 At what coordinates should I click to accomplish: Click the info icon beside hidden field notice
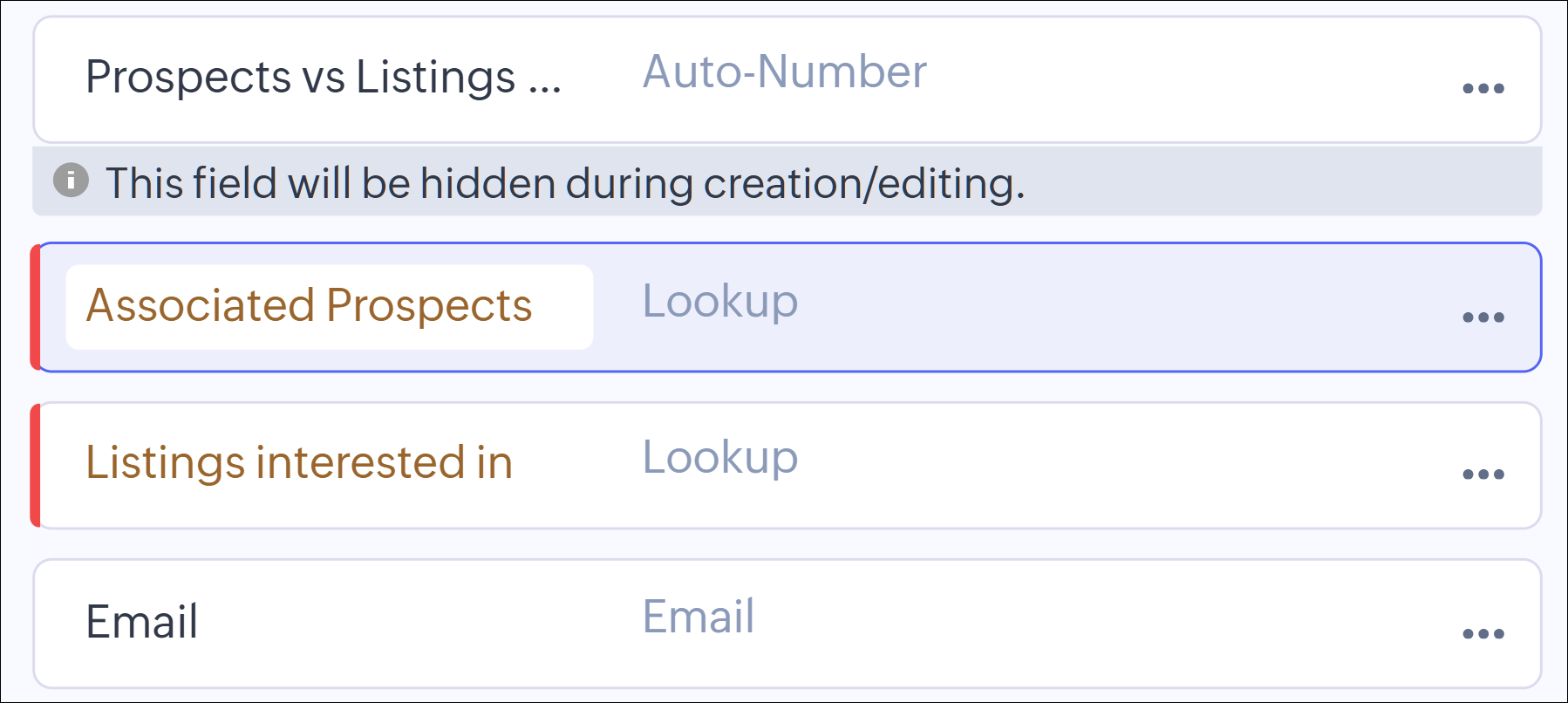[71, 181]
